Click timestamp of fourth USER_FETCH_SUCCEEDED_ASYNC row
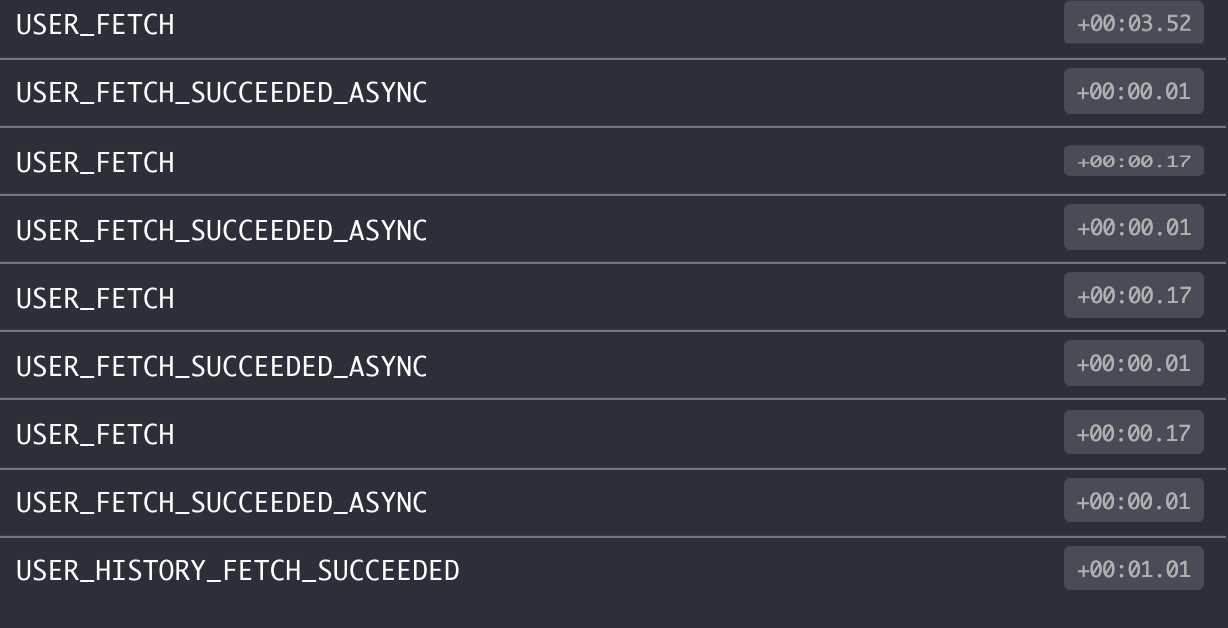 pos(1133,500)
